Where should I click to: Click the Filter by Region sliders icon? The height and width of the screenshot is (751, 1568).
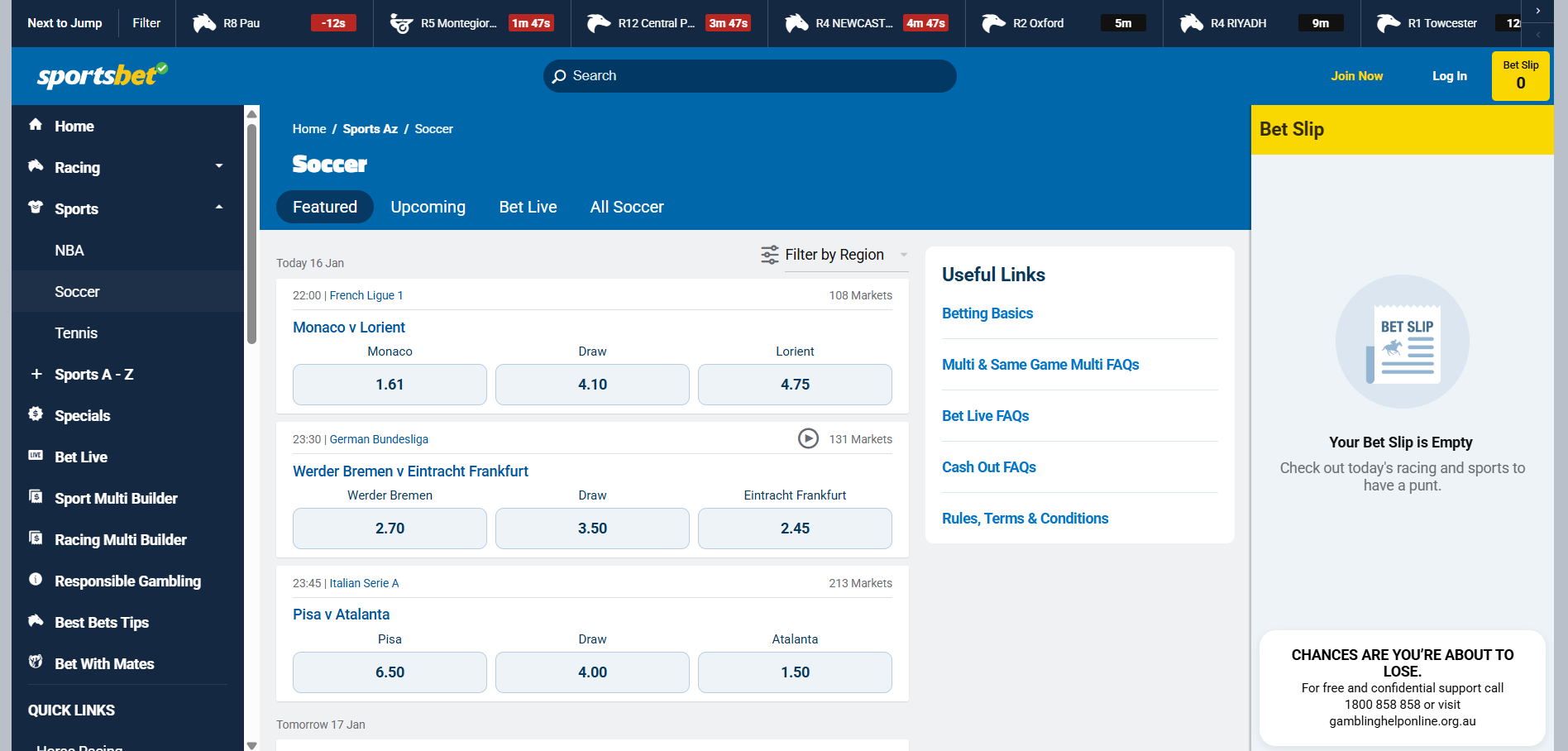[x=770, y=255]
